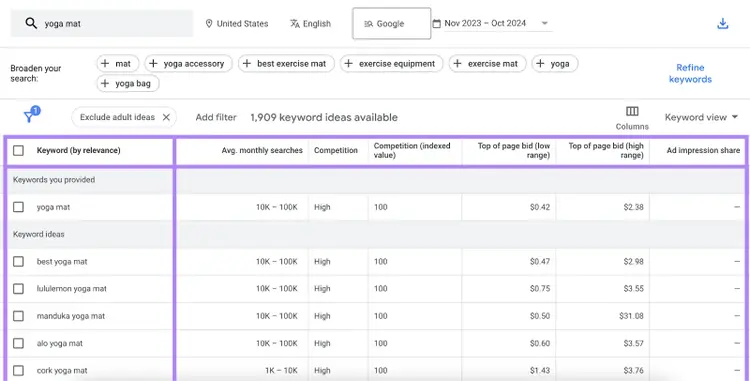Click the $0.75 low bid value
The image size is (750, 381).
[x=540, y=289]
